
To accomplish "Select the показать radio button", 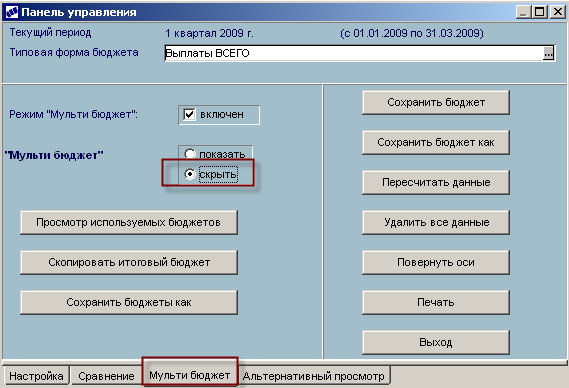I will (190, 154).
